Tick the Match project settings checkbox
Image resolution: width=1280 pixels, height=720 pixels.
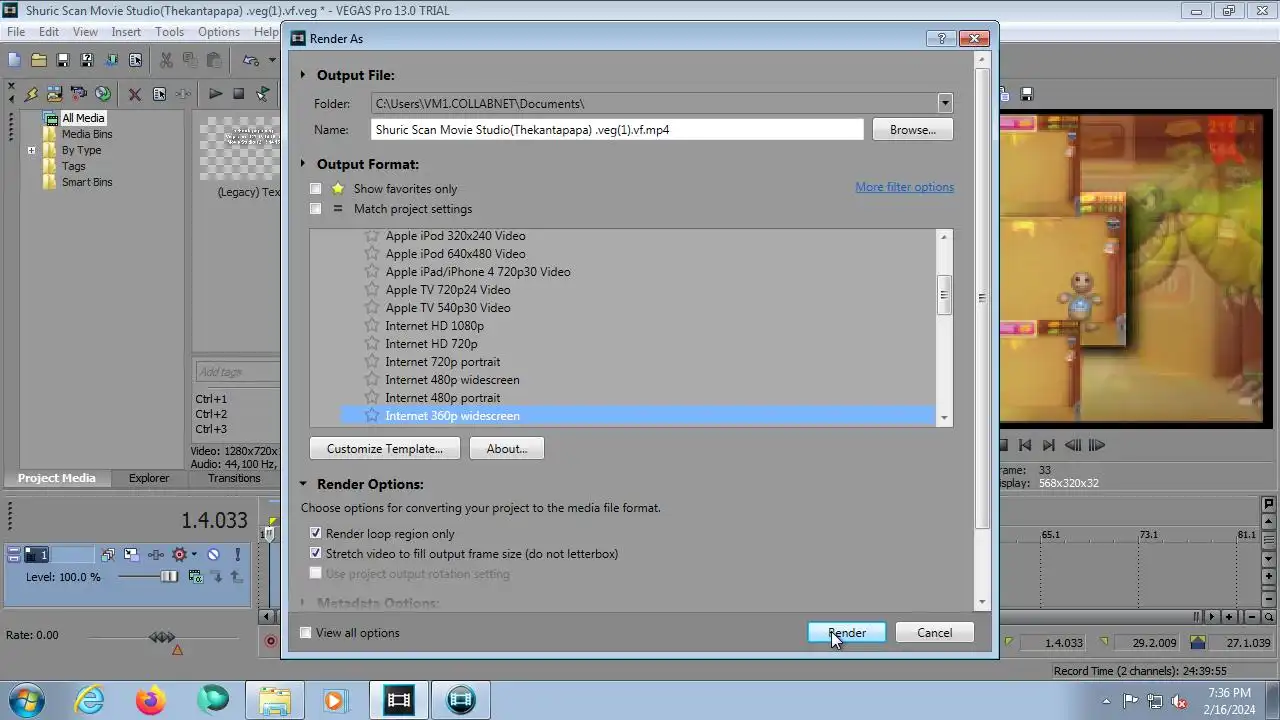click(316, 209)
